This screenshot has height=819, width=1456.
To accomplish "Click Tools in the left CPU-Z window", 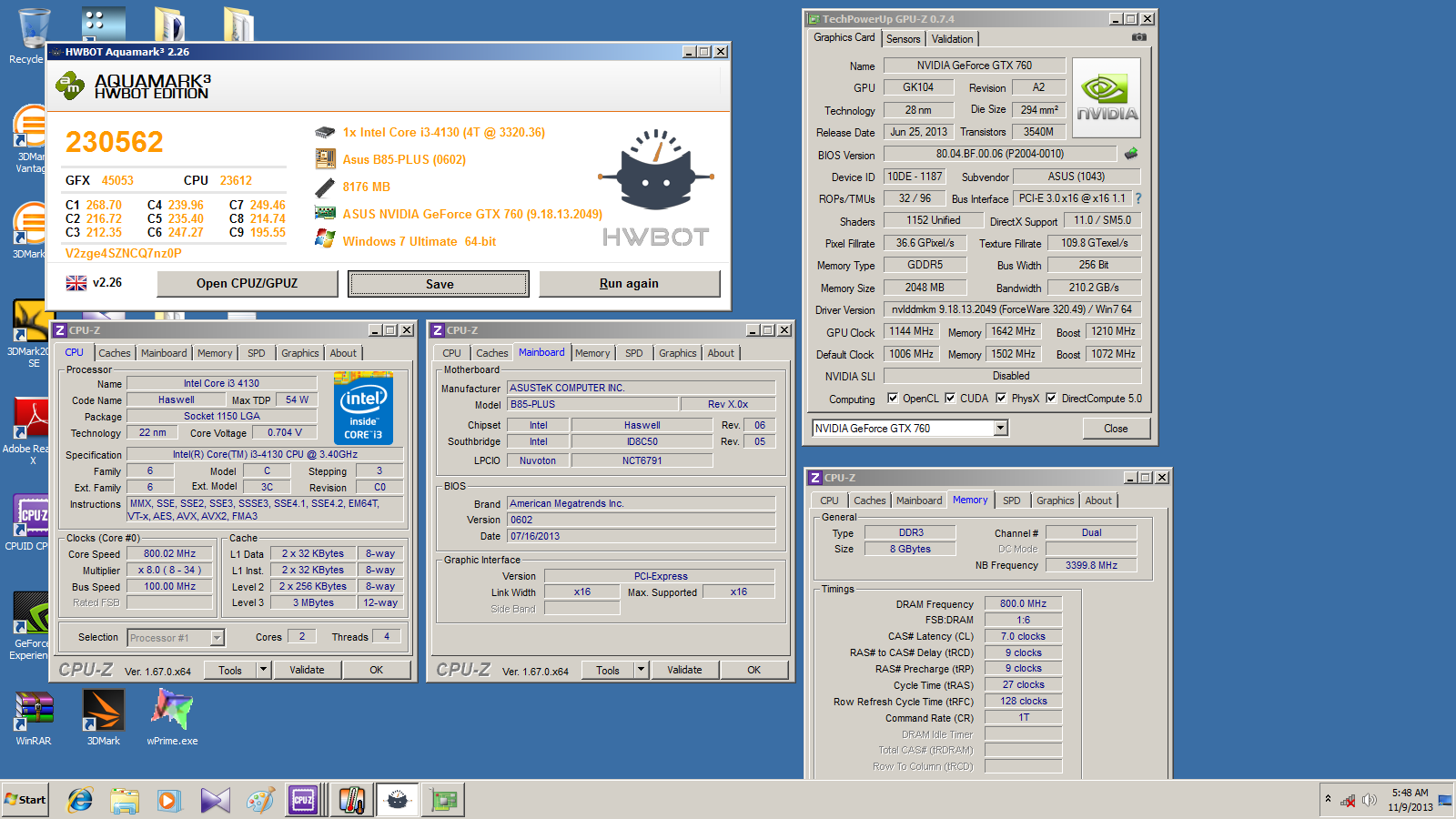I will pos(230,670).
